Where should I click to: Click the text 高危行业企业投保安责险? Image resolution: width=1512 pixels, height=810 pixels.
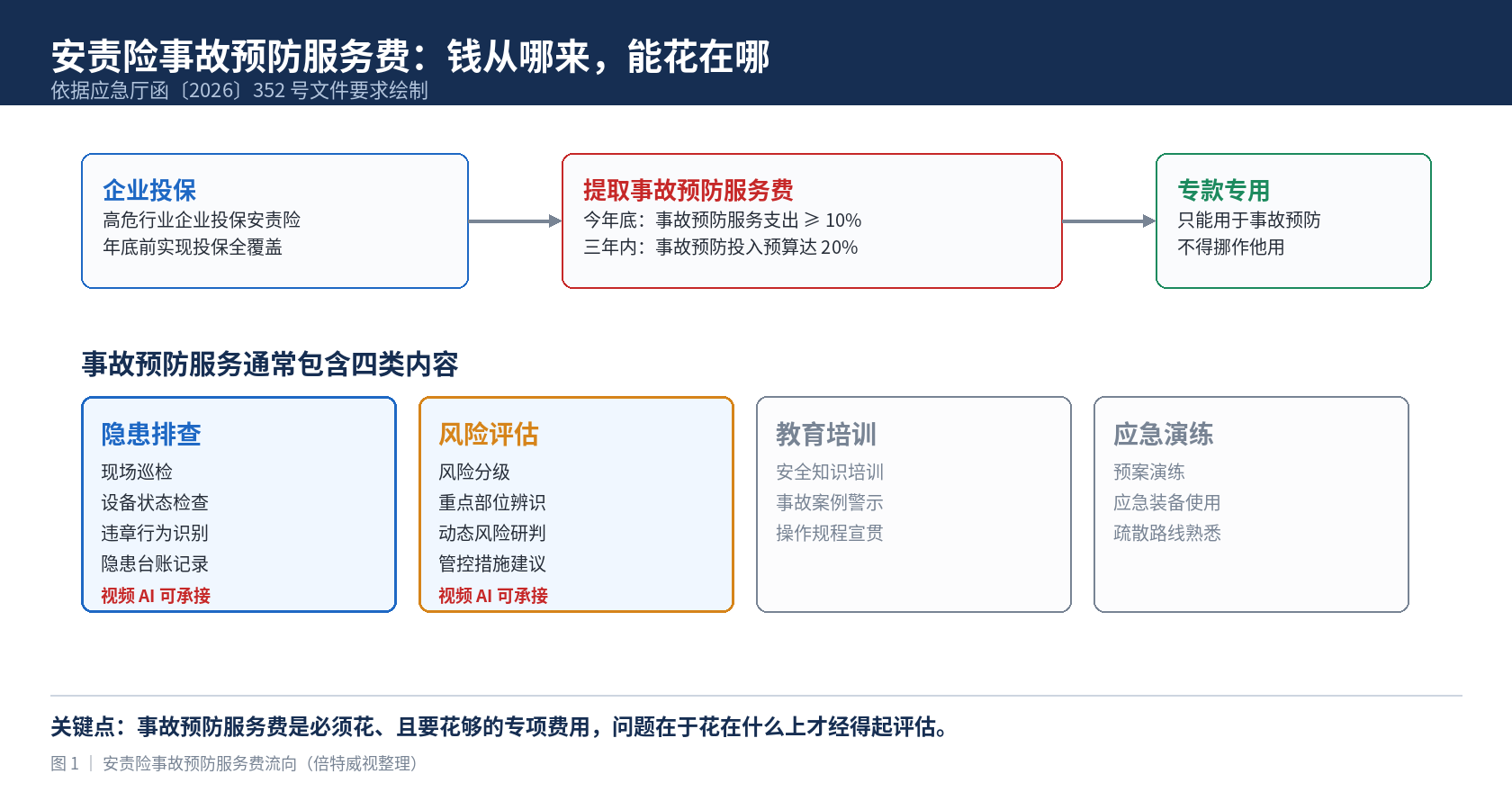202,220
